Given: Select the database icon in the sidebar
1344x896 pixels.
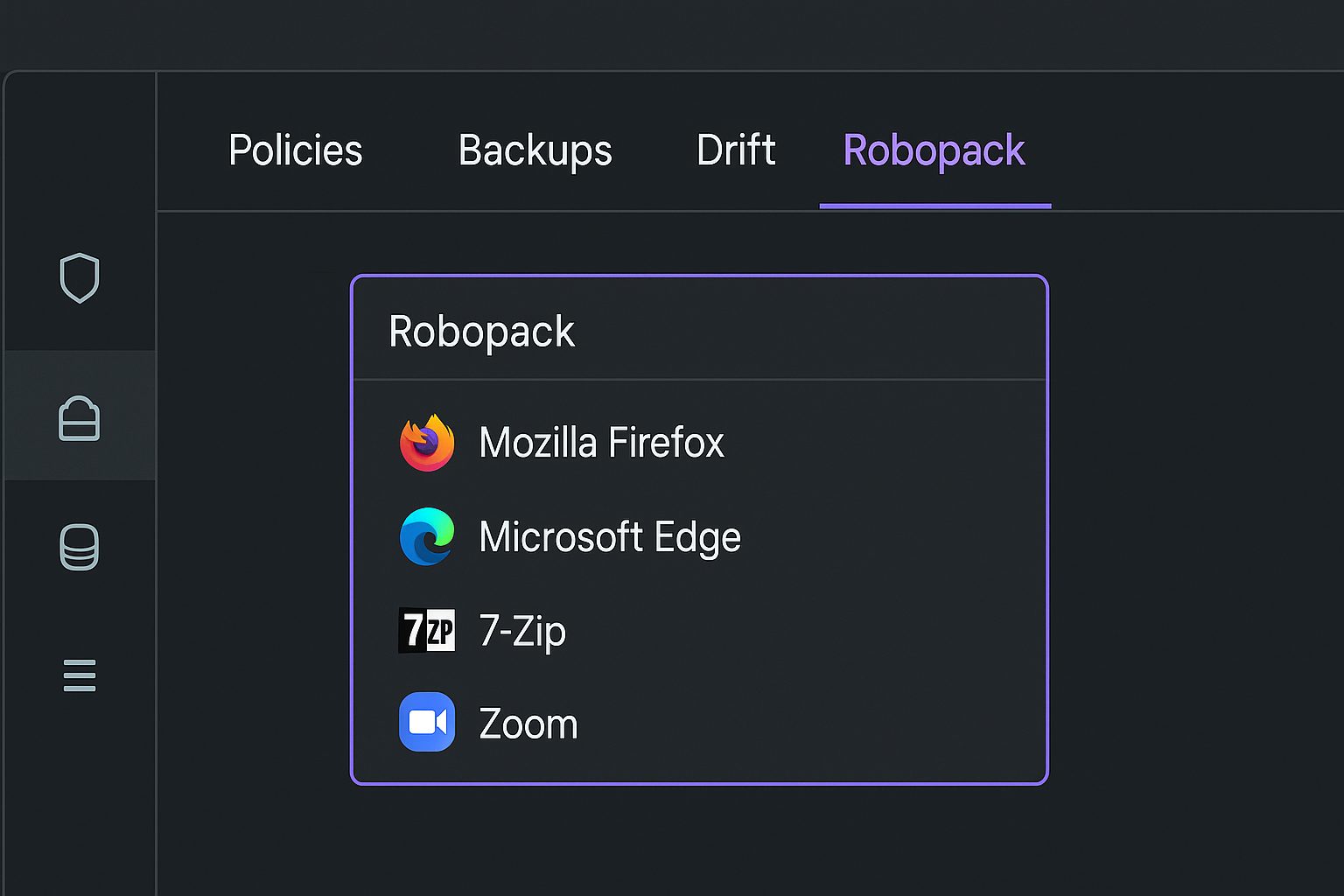Looking at the screenshot, I should [80, 549].
